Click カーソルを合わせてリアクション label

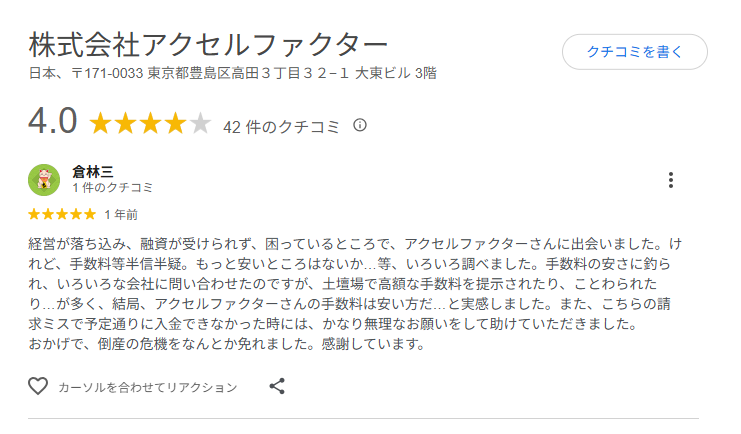[148, 387]
